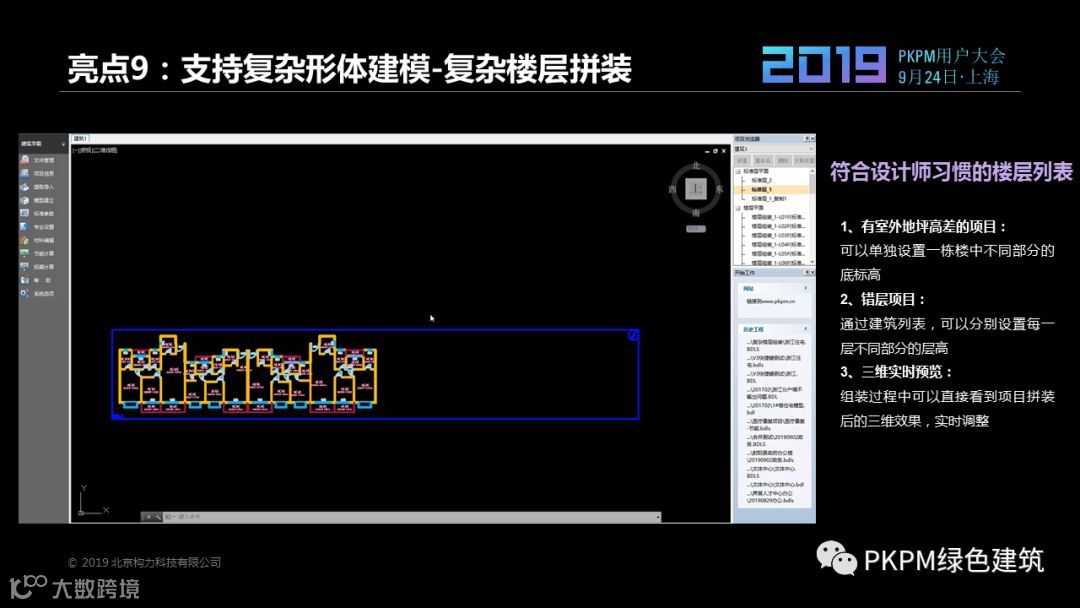Click the viewport view label at top left
The width and height of the screenshot is (1080, 608).
pos(96,150)
